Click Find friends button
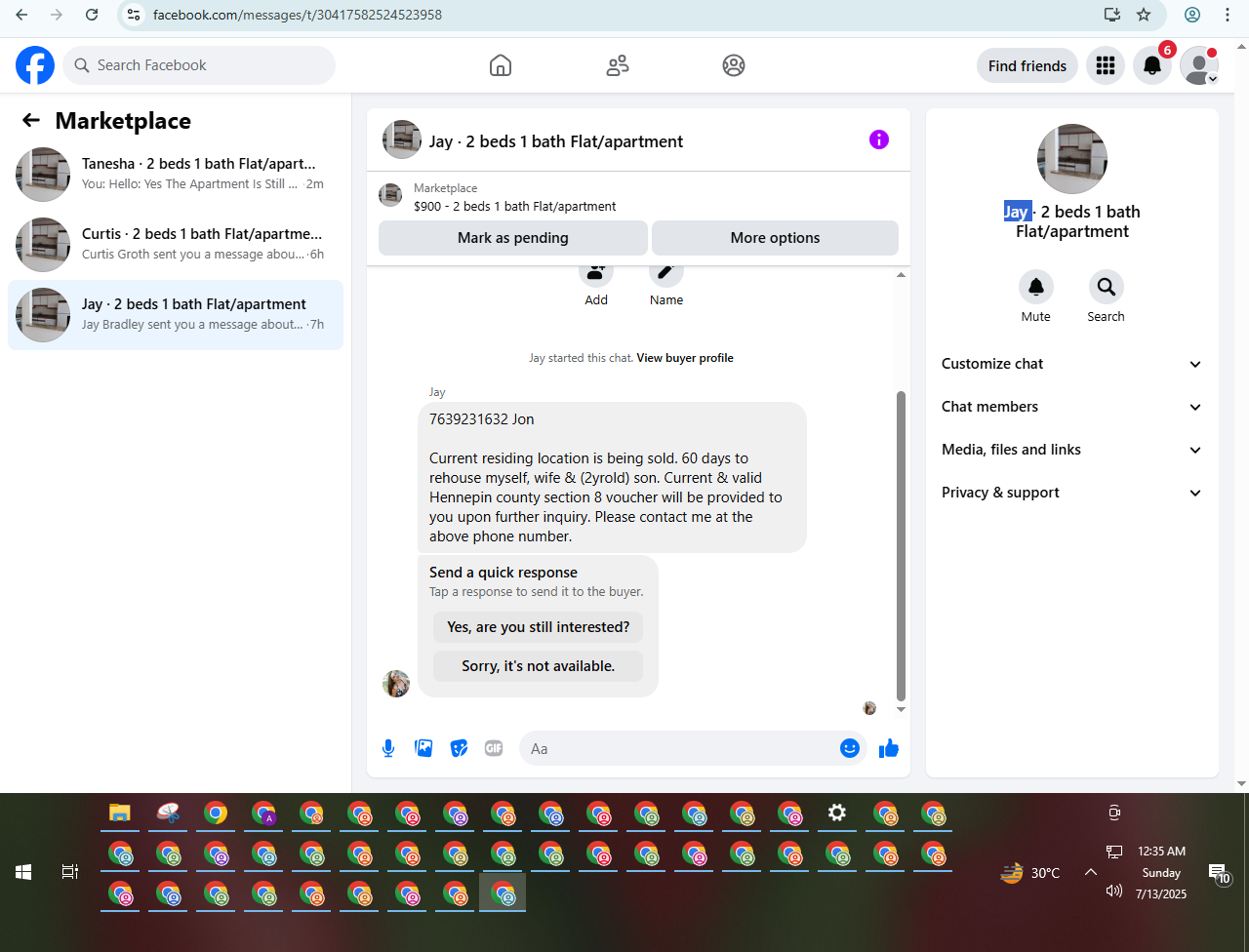Screen dimensions: 1249x952 [x=1027, y=65]
